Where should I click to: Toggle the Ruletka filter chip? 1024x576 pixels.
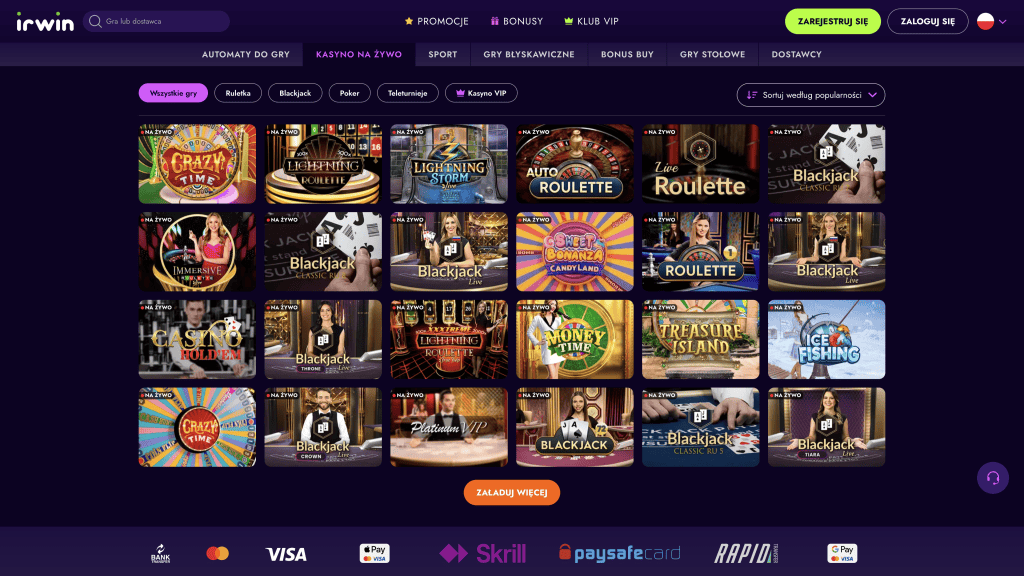click(x=238, y=93)
